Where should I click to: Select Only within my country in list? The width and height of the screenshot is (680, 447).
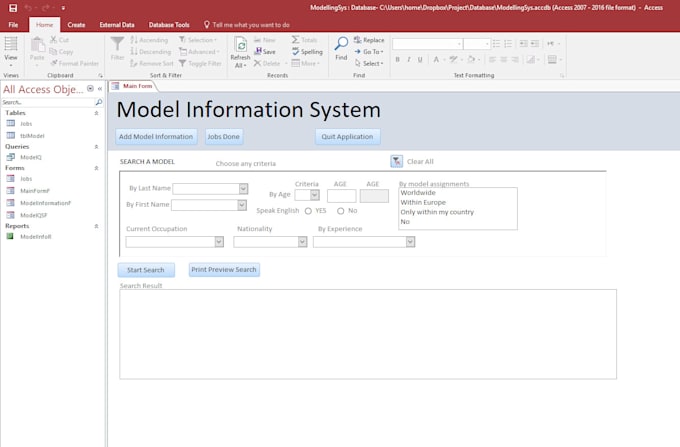437,212
